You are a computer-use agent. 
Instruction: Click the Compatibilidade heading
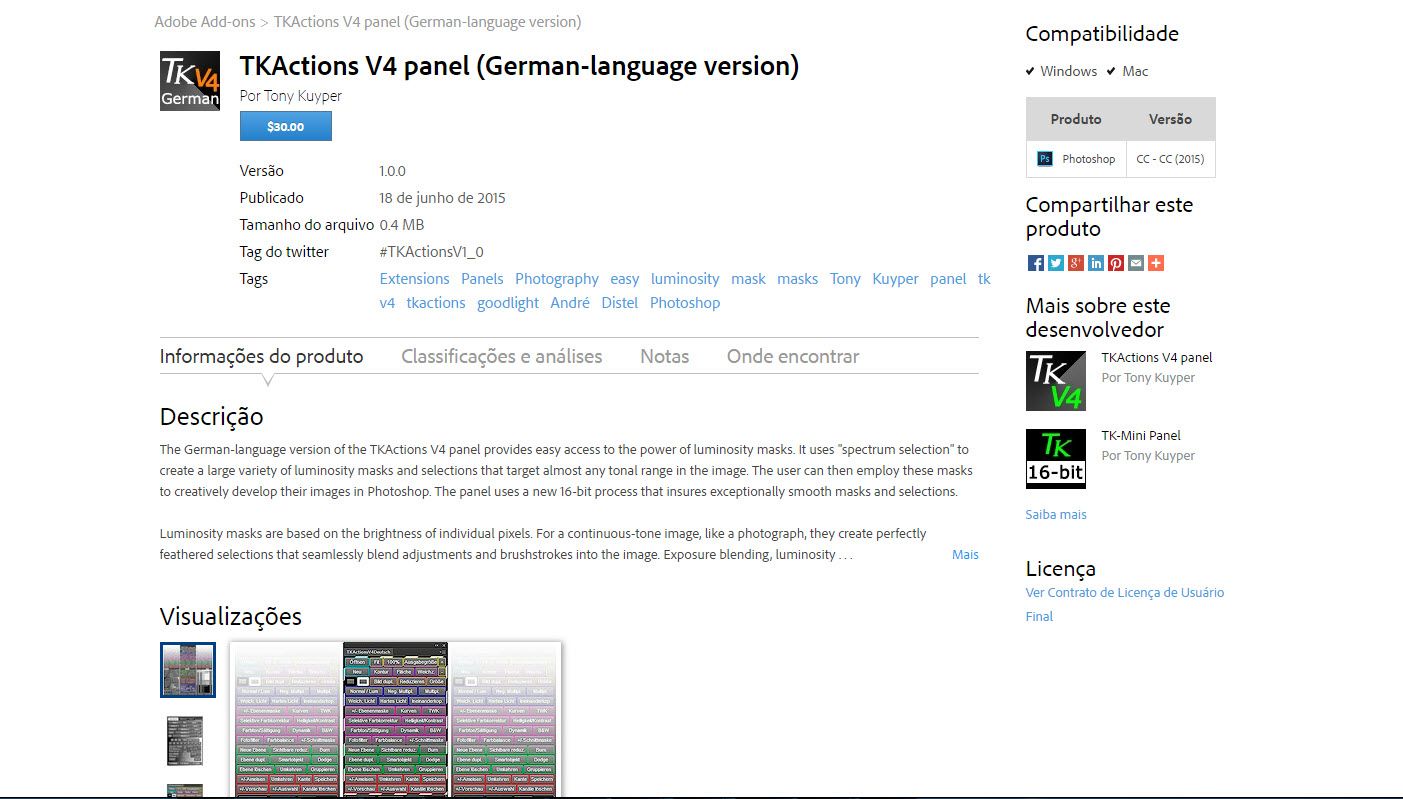click(x=1102, y=34)
